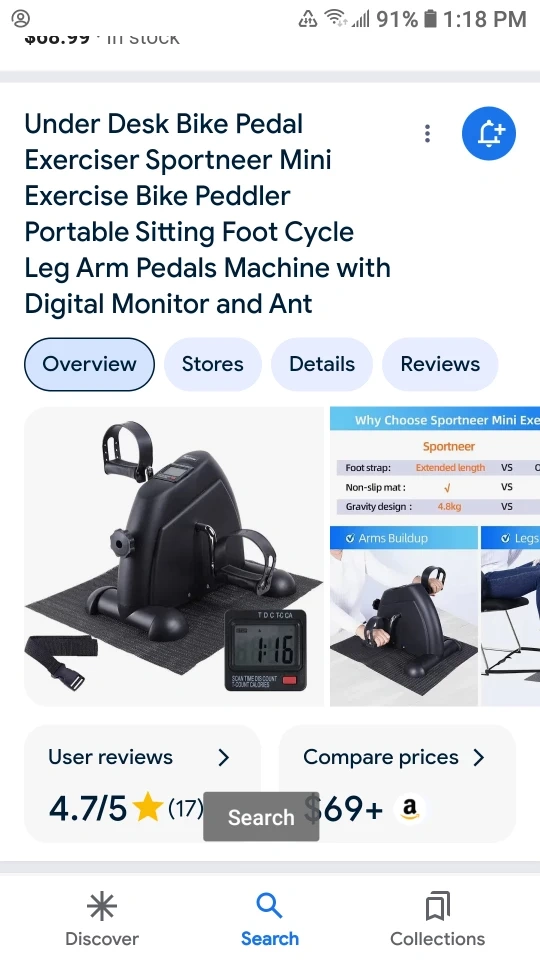Open the Sportneer comparison chart image
540x960 pixels.
coord(435,462)
